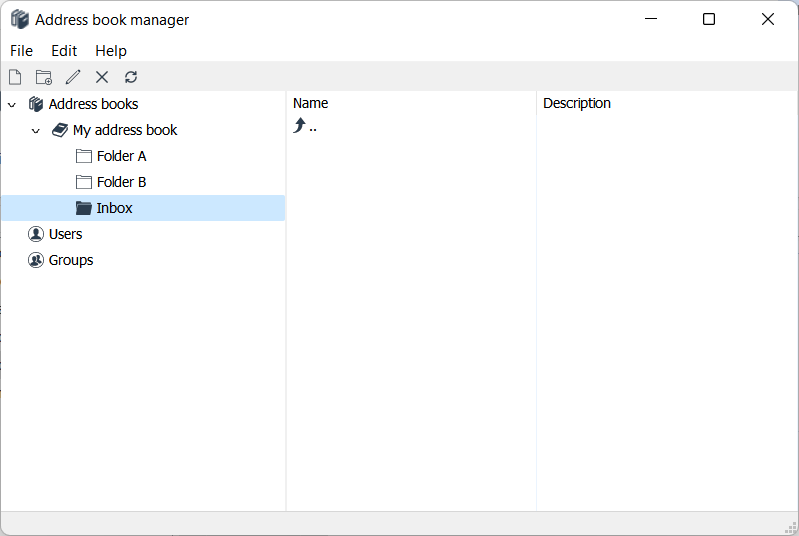799x536 pixels.
Task: Click the Delete X toolbar icon
Action: coord(102,77)
